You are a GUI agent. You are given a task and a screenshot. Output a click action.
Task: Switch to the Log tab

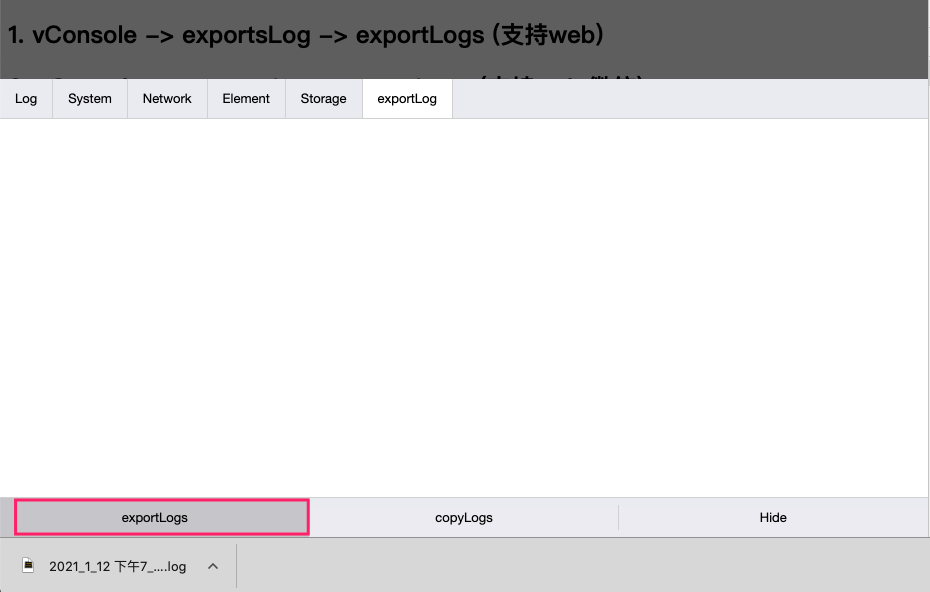26,98
